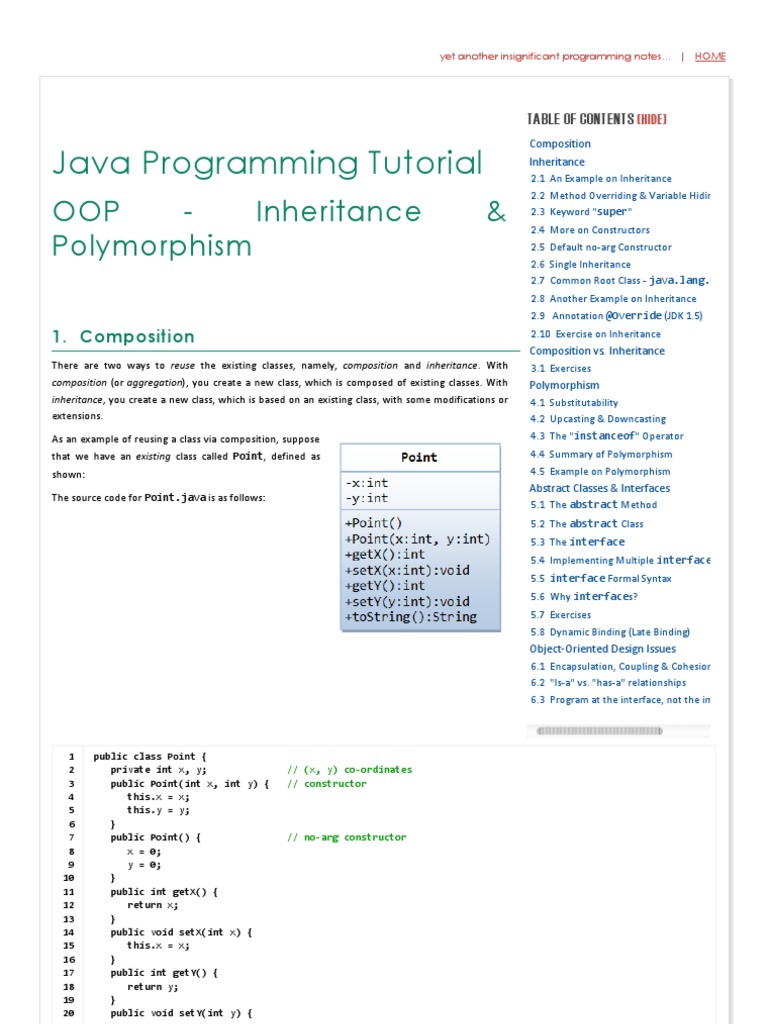Jump to Polymorphism section

tap(564, 385)
